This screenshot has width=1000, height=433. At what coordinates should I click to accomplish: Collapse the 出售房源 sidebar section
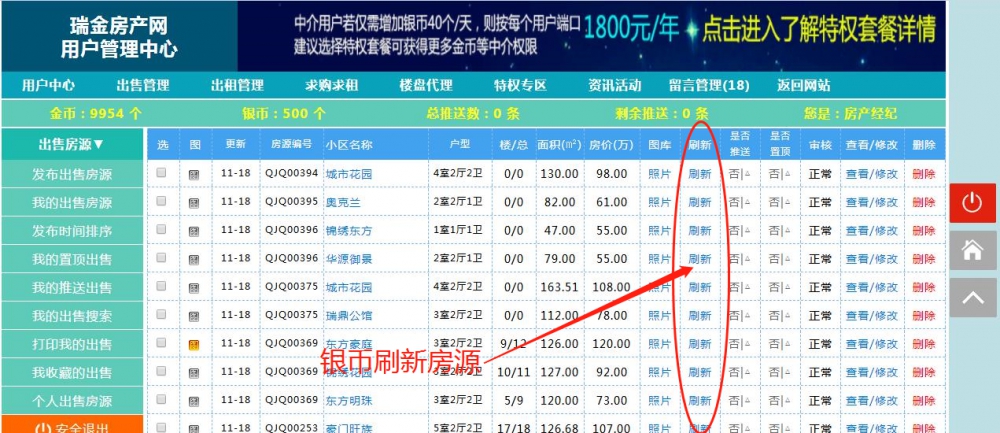pyautogui.click(x=71, y=144)
